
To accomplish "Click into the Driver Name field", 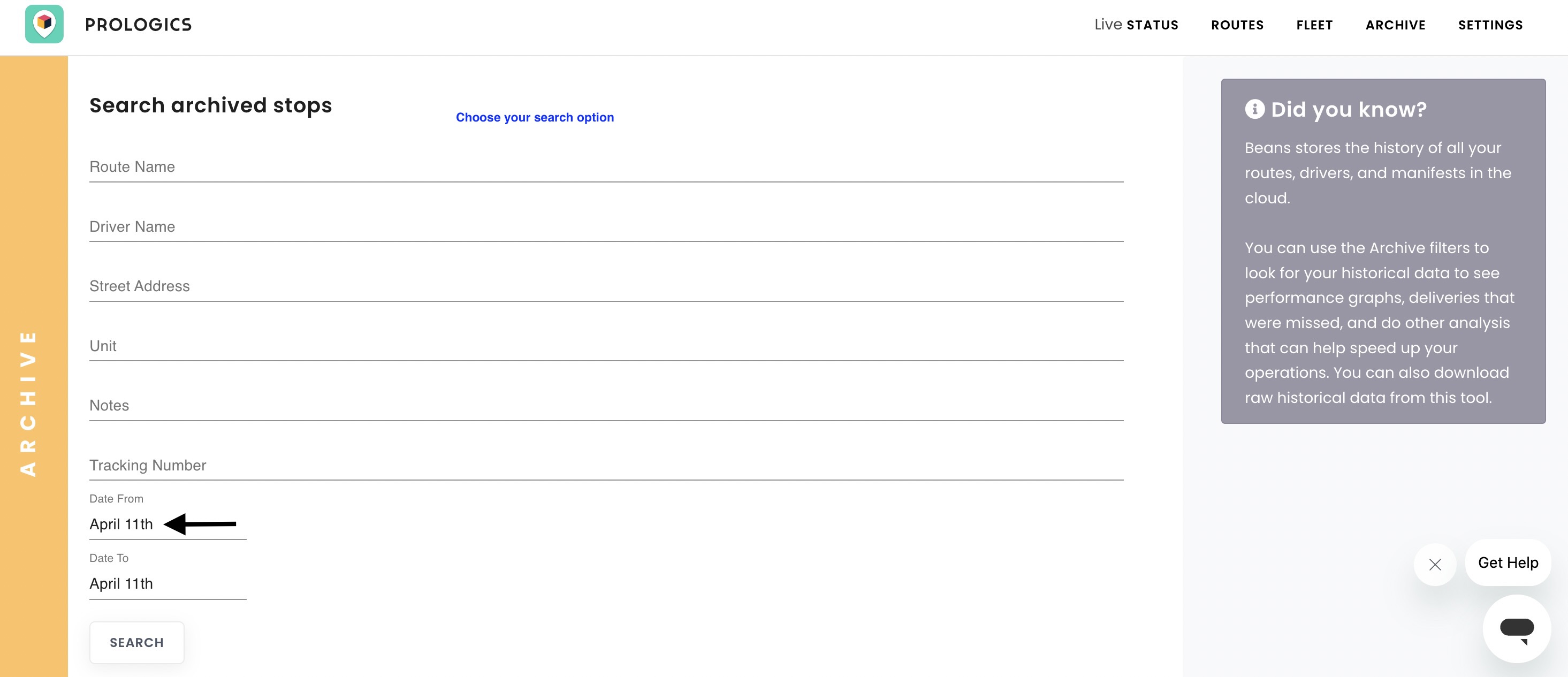I will point(606,226).
